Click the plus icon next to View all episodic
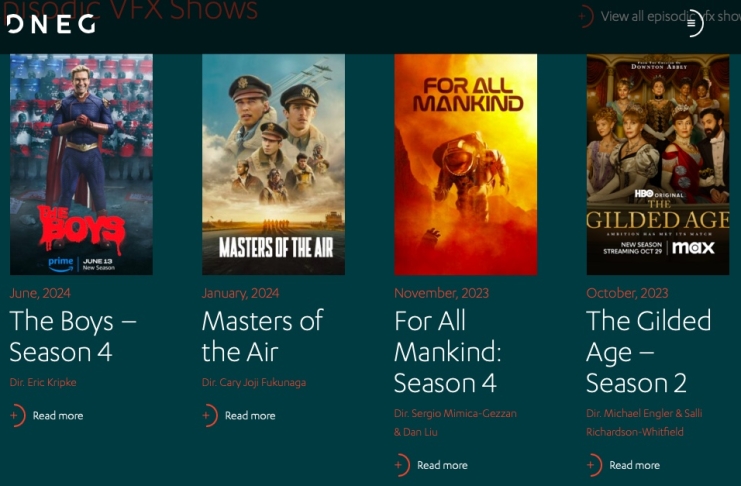Viewport: 741px width, 486px height. [x=586, y=16]
